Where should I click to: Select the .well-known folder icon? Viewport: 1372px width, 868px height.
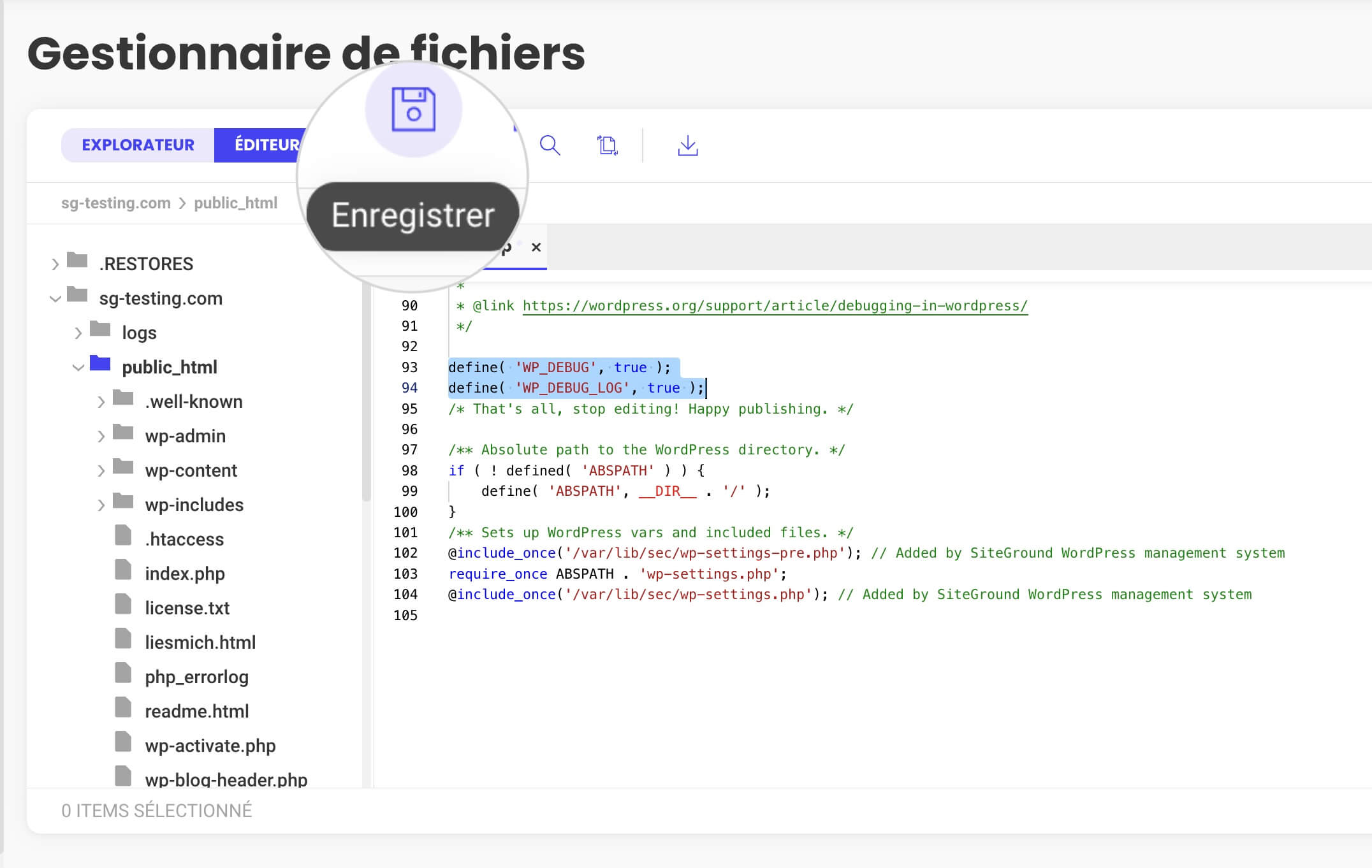[x=123, y=398]
